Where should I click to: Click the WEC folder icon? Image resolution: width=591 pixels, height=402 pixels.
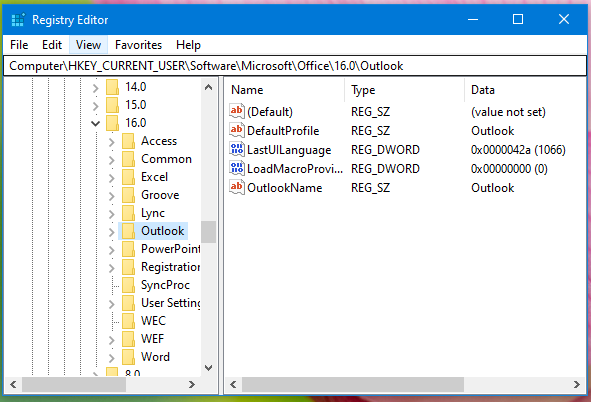(x=128, y=321)
